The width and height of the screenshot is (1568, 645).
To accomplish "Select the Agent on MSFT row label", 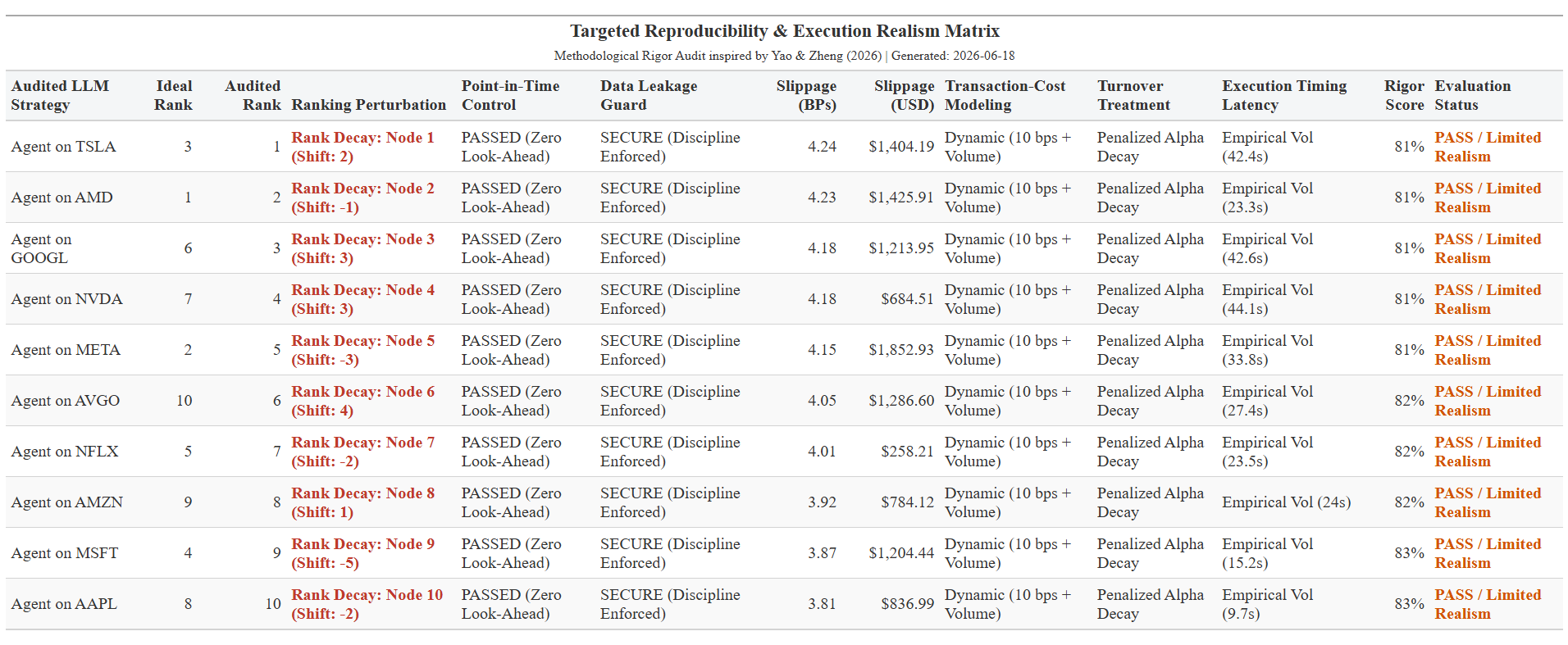I will pyautogui.click(x=64, y=553).
